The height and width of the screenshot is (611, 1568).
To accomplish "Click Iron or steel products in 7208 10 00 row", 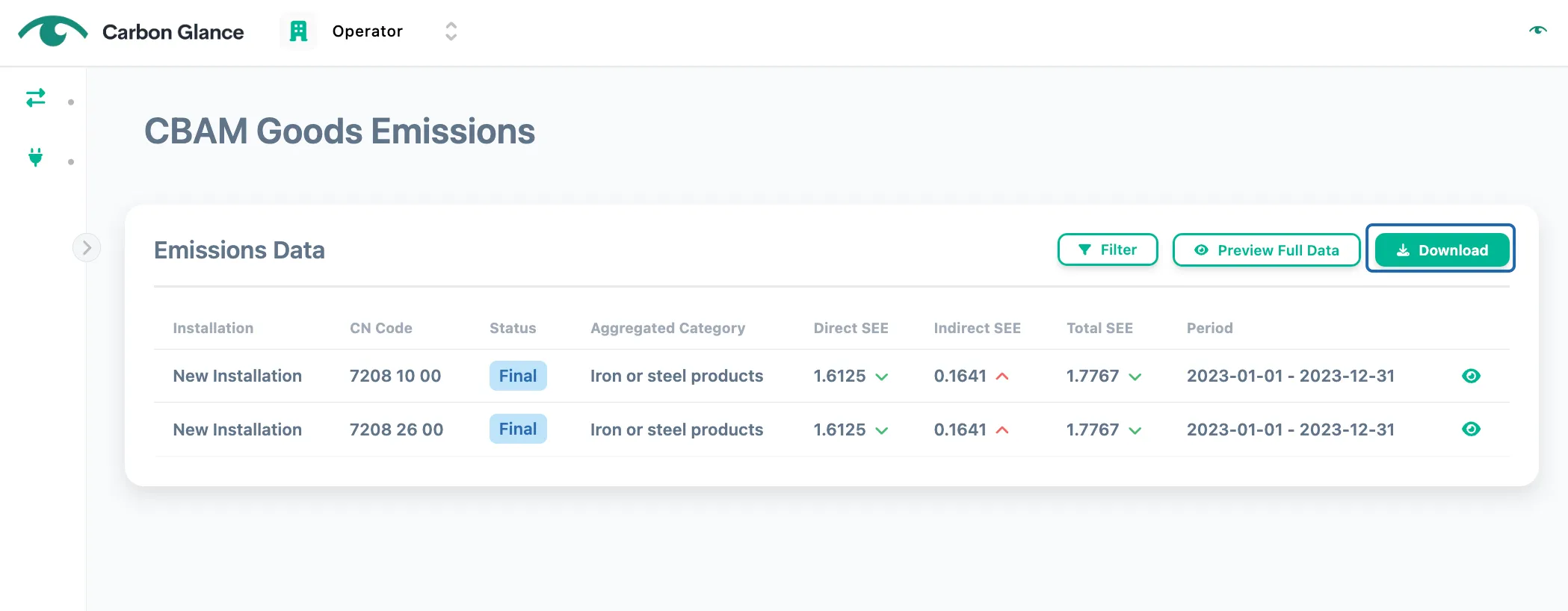I will (677, 376).
